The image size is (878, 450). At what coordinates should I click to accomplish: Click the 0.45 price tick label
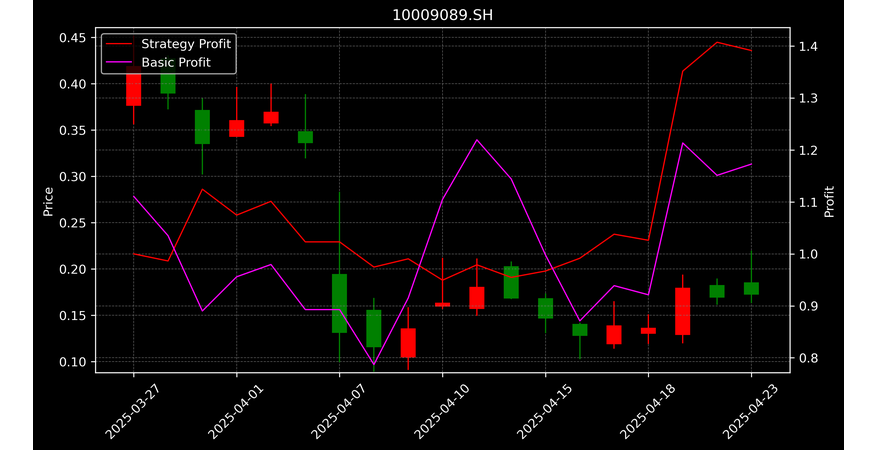coord(73,38)
